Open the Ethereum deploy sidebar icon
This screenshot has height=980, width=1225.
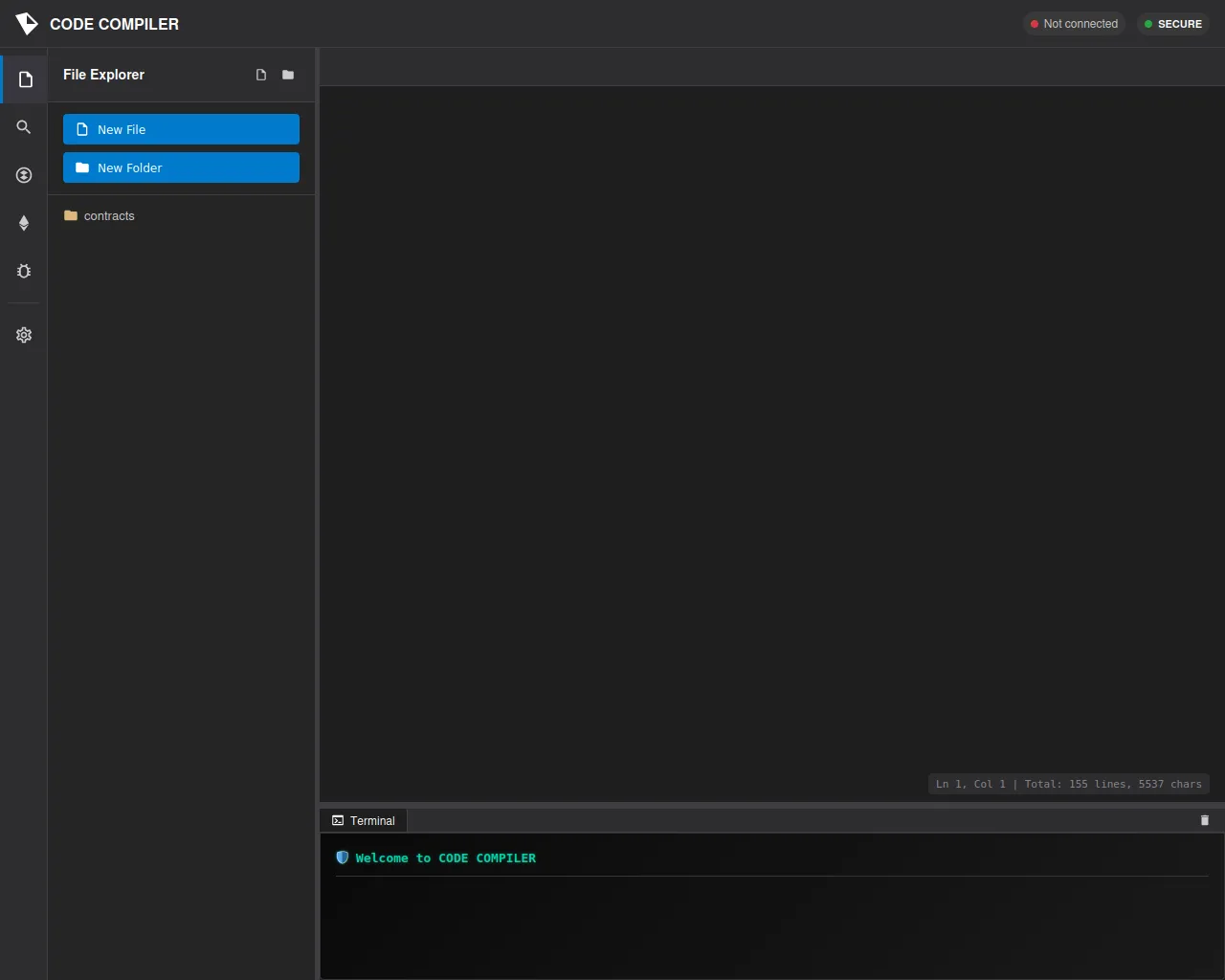24,223
